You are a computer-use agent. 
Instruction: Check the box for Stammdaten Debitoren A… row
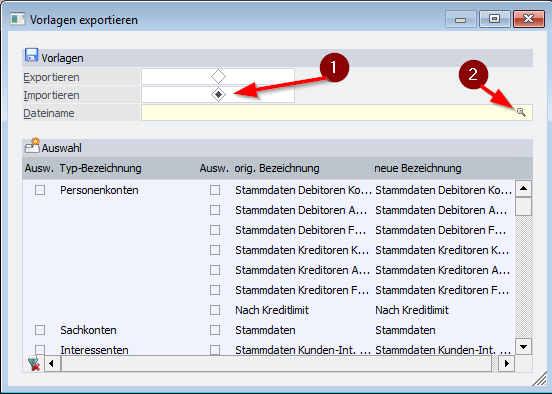(x=215, y=210)
